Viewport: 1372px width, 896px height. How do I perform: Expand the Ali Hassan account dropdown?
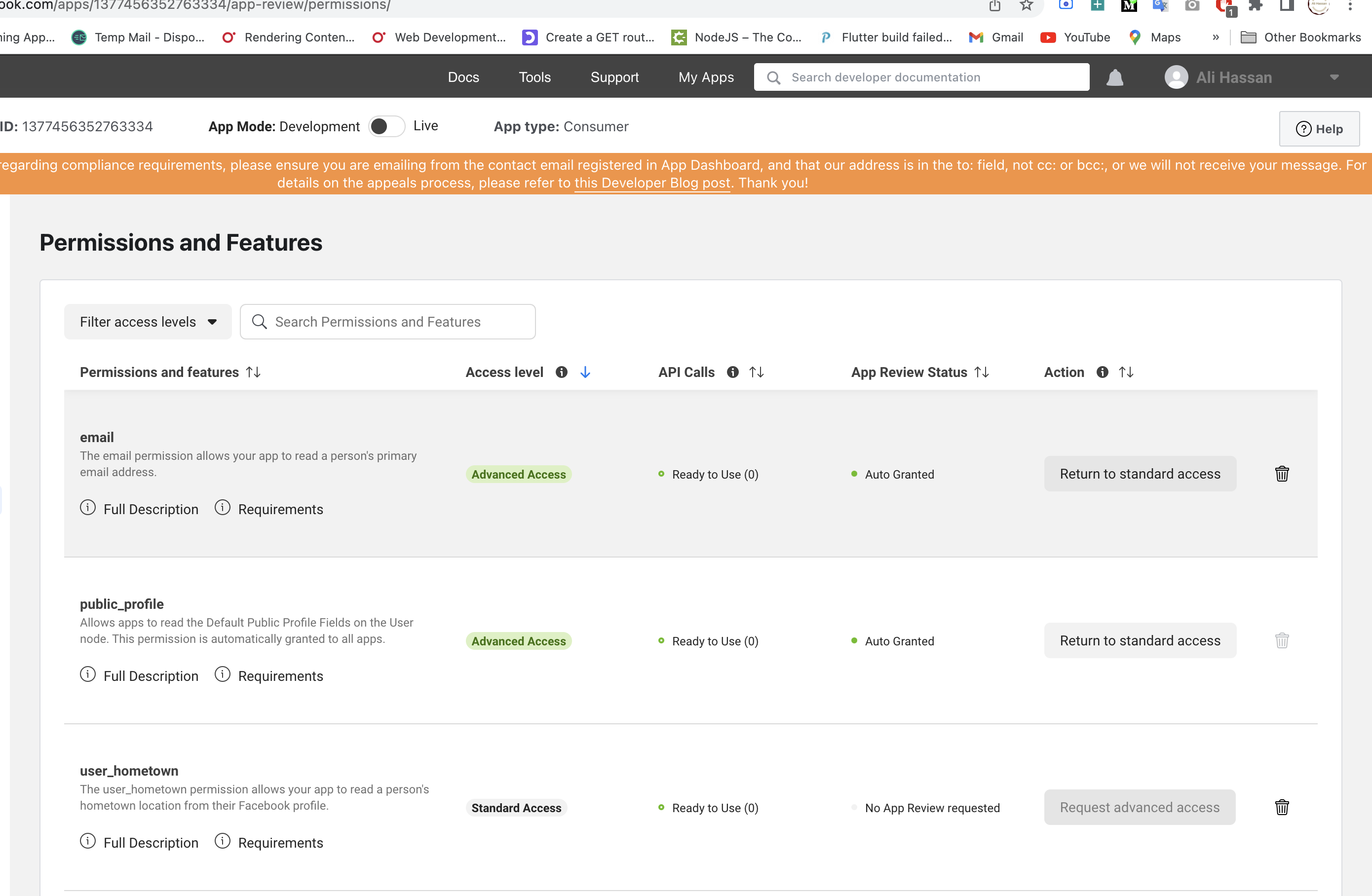1334,76
